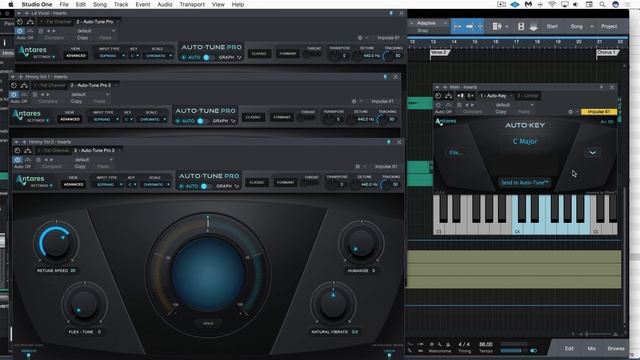Adjust the Humanize knob
This screenshot has height=360, width=640.
coord(361,242)
